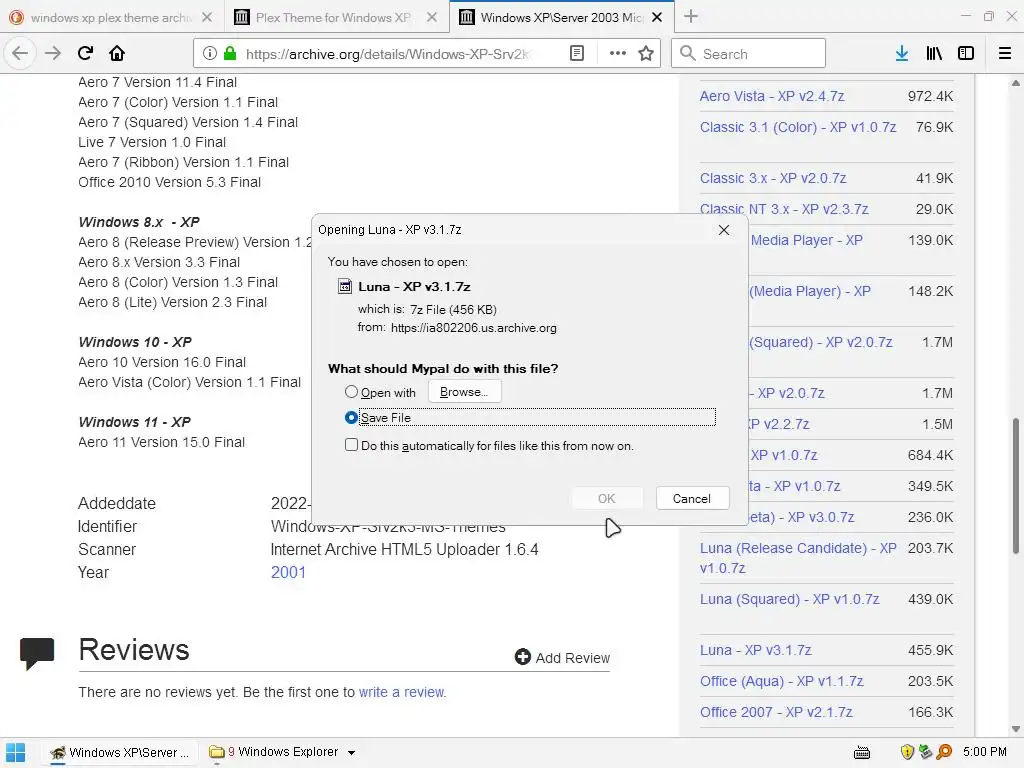Screen dimensions: 1024x768
Task: Expand Windows Explorer taskbar group arrow
Action: 351,753
